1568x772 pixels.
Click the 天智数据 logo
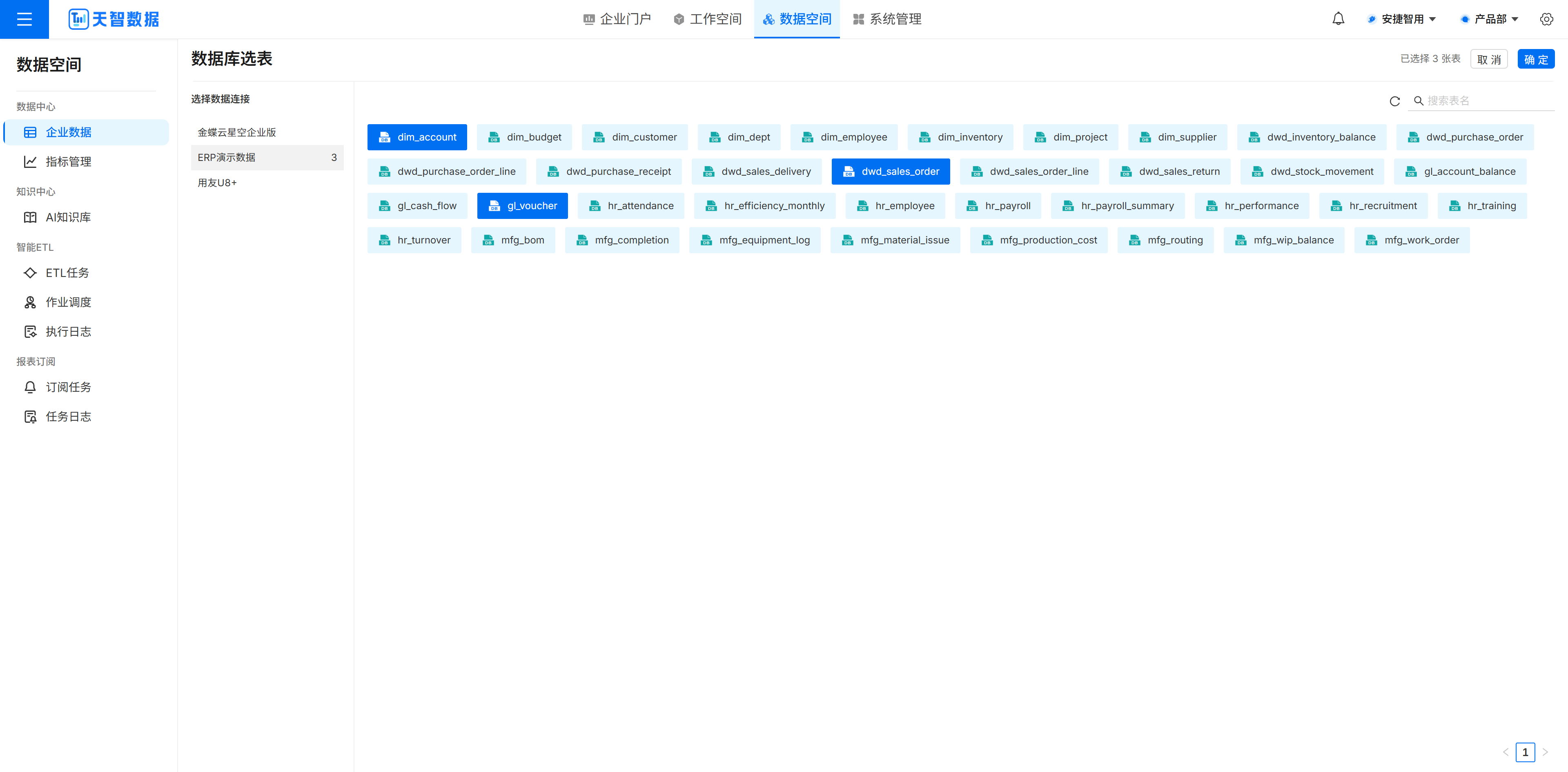pos(114,19)
